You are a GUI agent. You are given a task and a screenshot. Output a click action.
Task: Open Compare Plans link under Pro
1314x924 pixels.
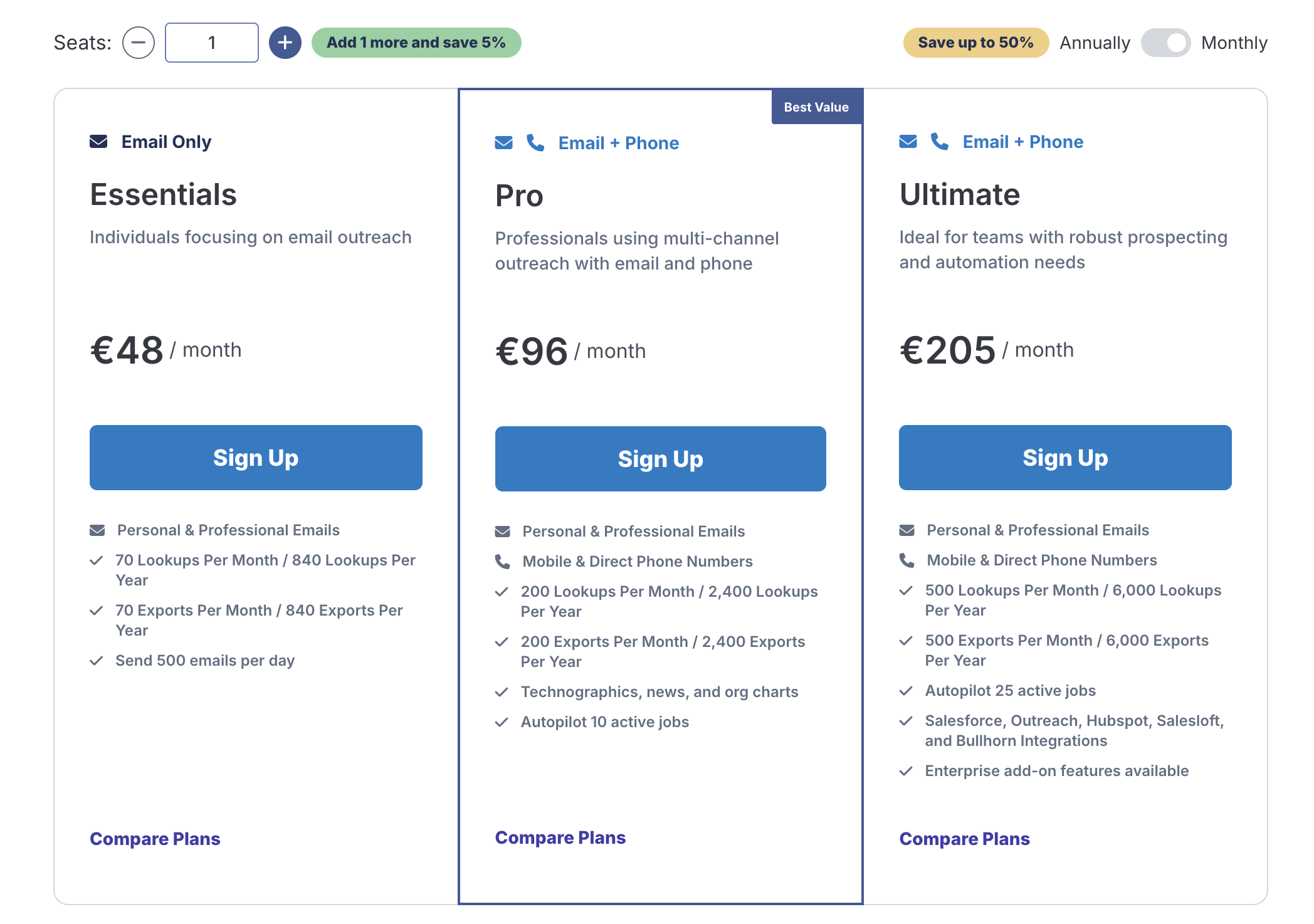(x=560, y=837)
